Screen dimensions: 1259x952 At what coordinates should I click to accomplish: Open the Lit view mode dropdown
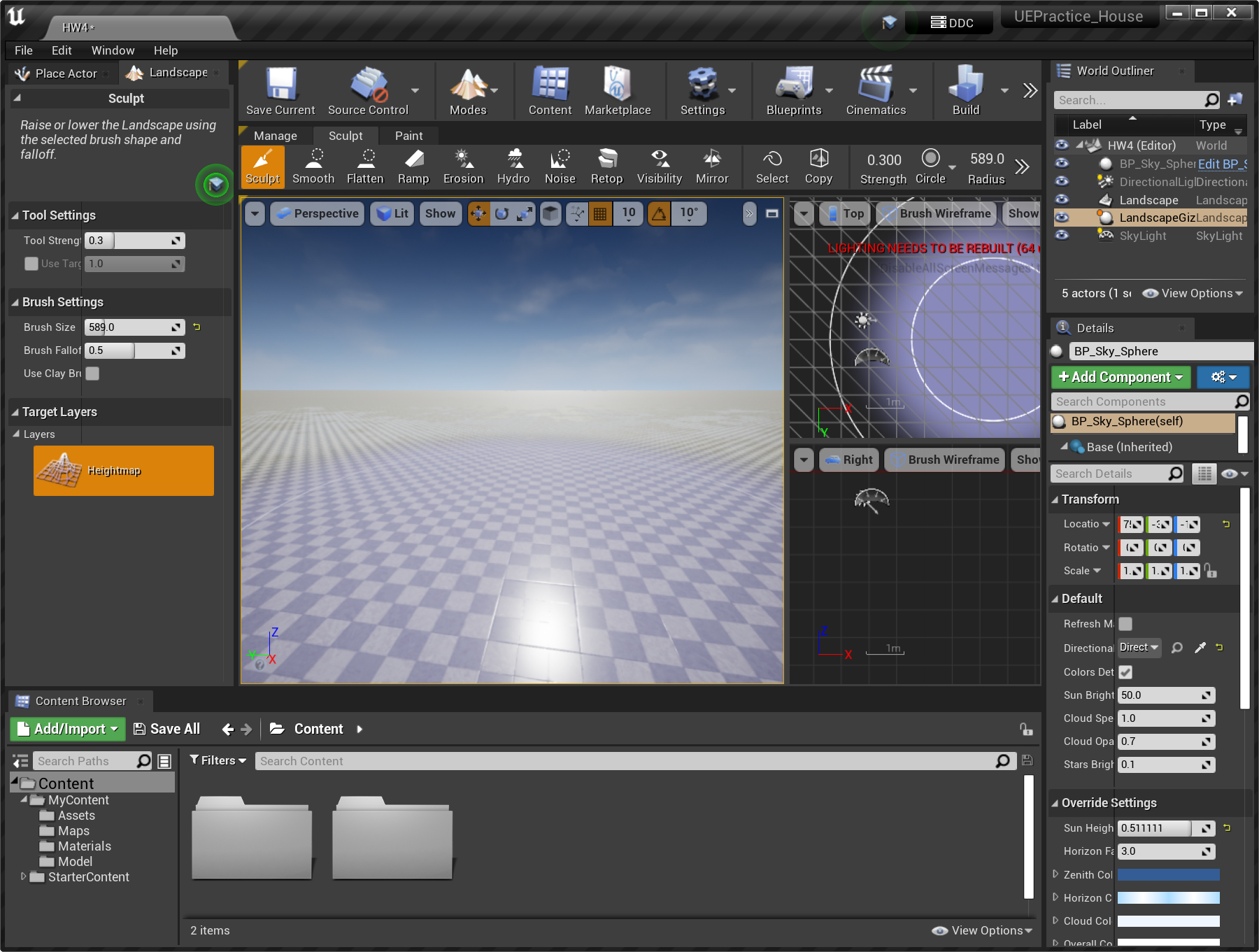(392, 213)
